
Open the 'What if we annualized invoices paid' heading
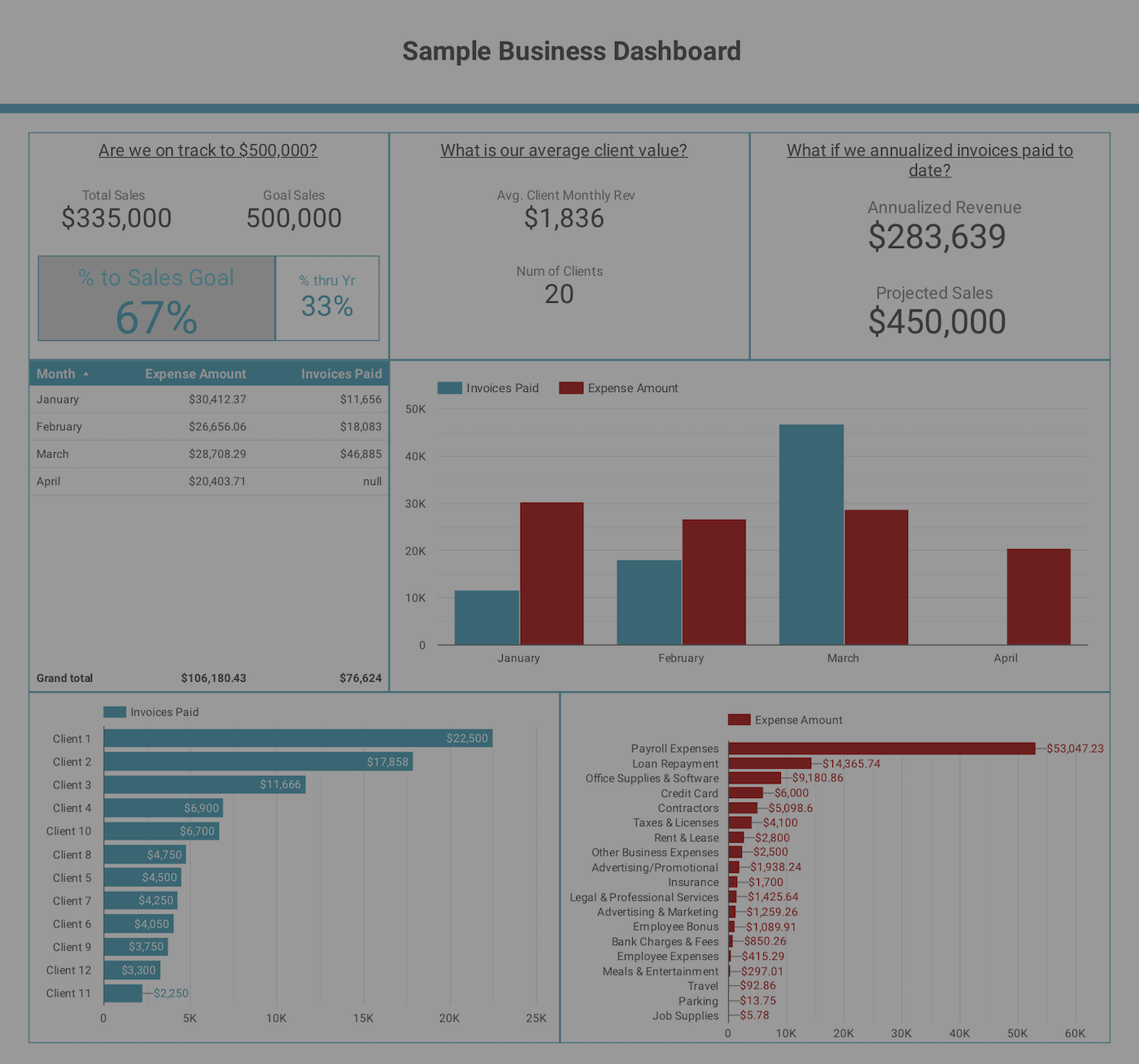tap(930, 160)
